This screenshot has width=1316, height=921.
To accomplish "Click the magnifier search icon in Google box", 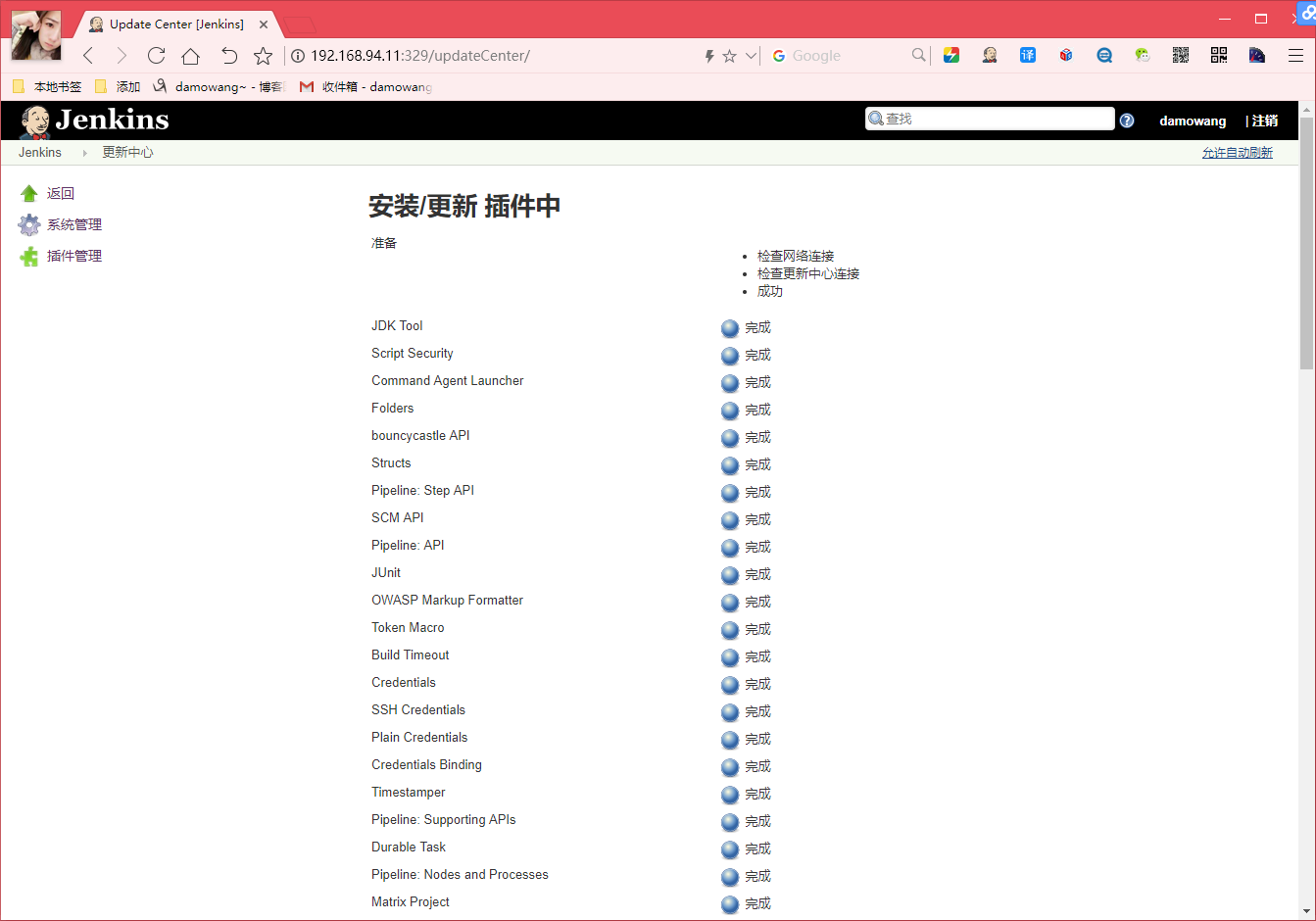I will (918, 55).
